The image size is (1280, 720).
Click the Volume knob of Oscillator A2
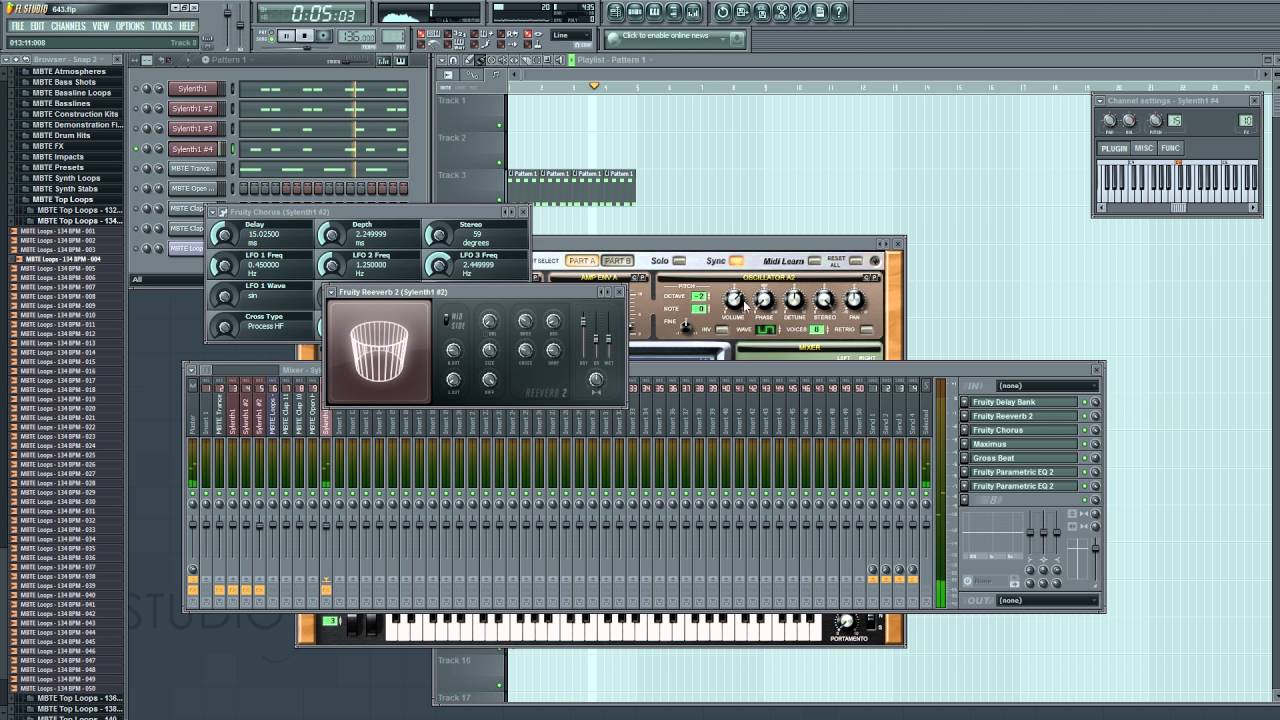[x=733, y=299]
